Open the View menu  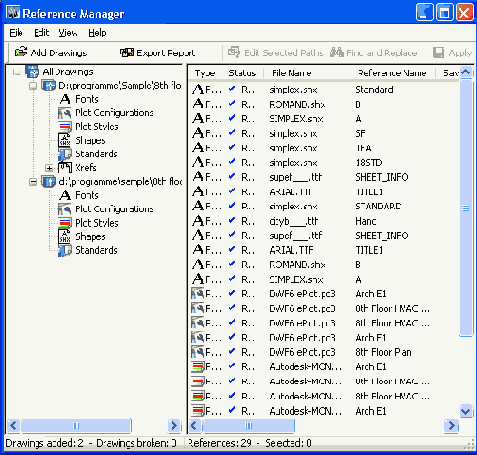[68, 33]
